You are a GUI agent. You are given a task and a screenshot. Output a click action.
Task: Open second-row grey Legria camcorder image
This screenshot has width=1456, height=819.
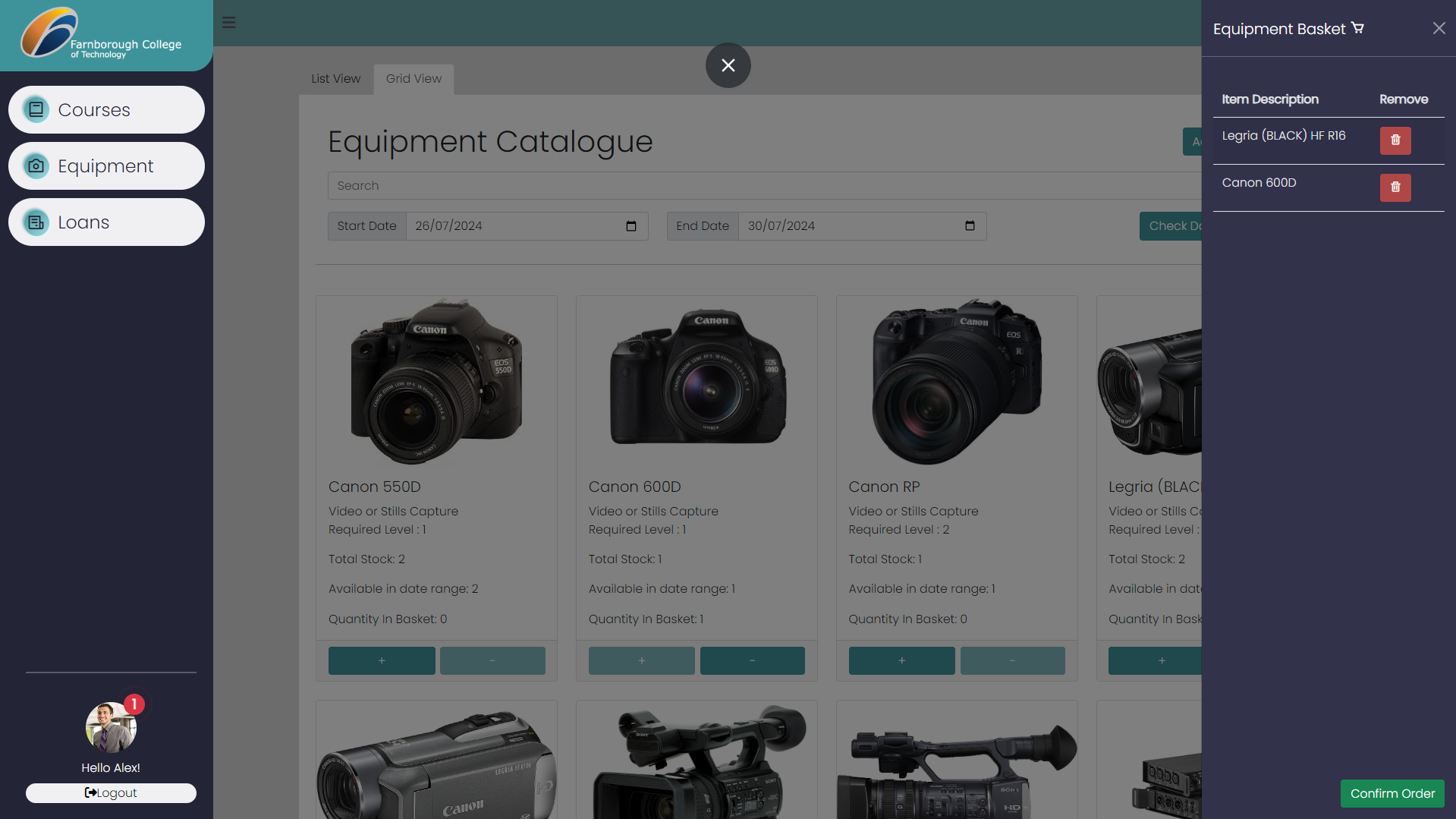[436, 763]
